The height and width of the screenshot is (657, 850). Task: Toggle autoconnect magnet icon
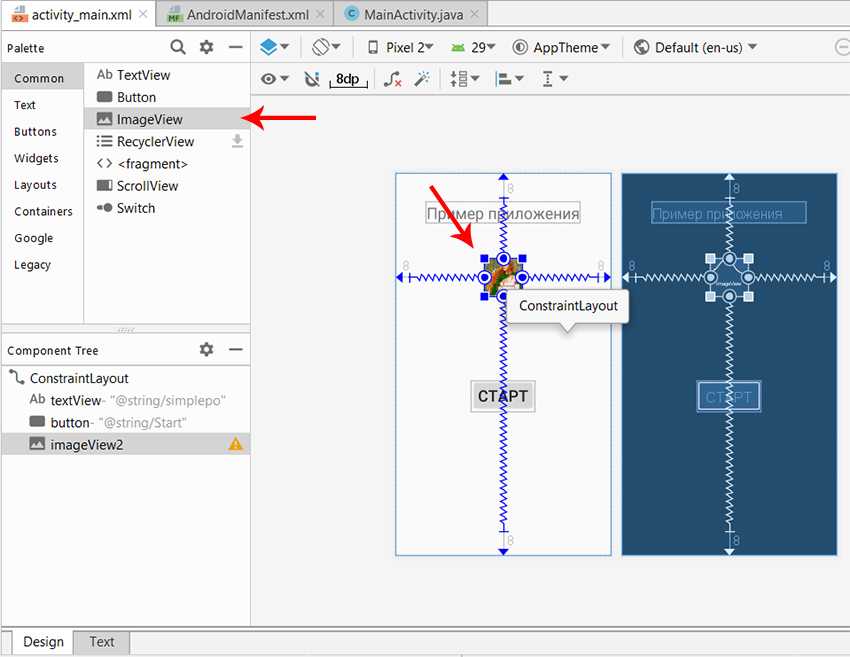[311, 79]
